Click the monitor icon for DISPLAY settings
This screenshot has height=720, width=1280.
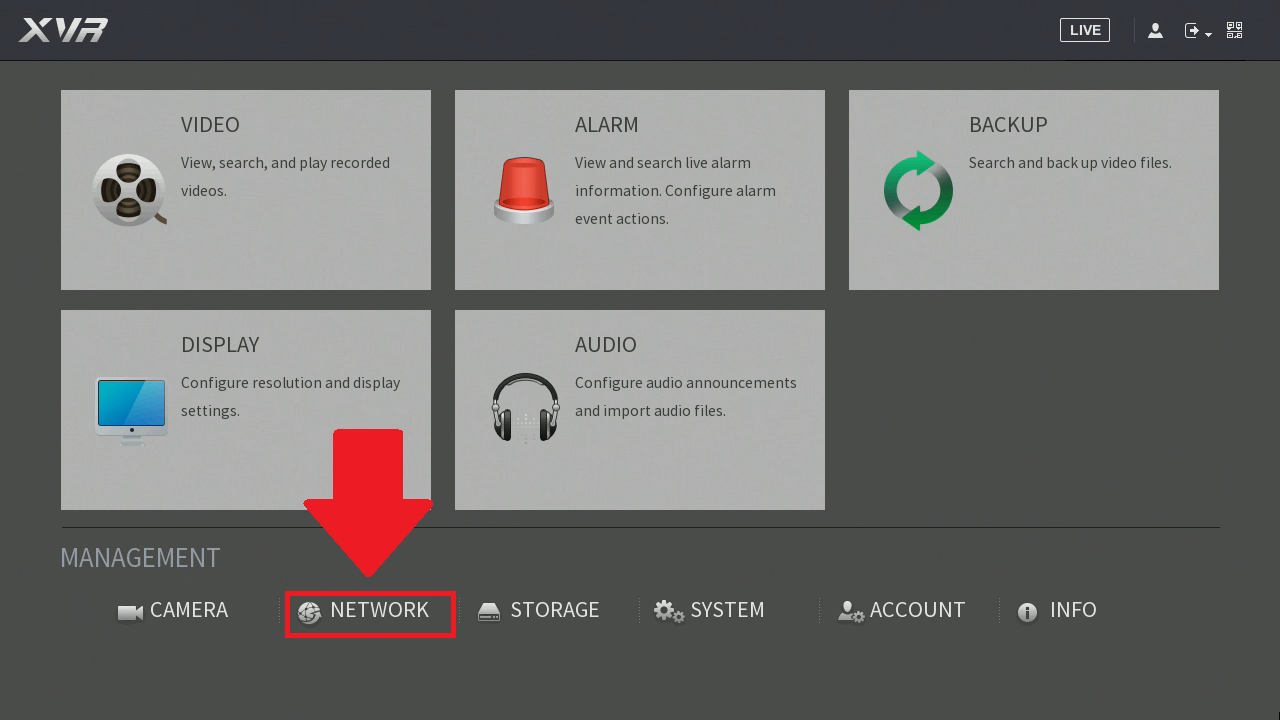click(130, 409)
